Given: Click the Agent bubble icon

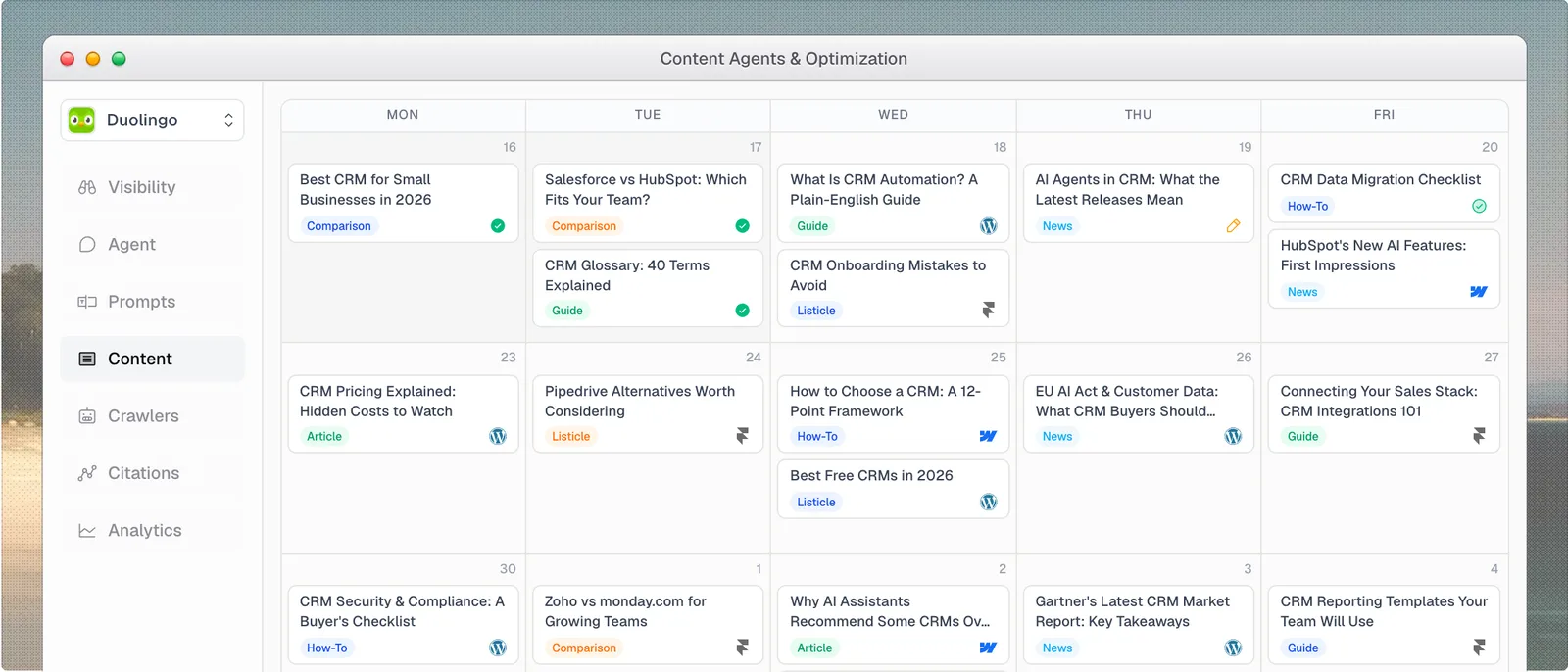Looking at the screenshot, I should 87,244.
